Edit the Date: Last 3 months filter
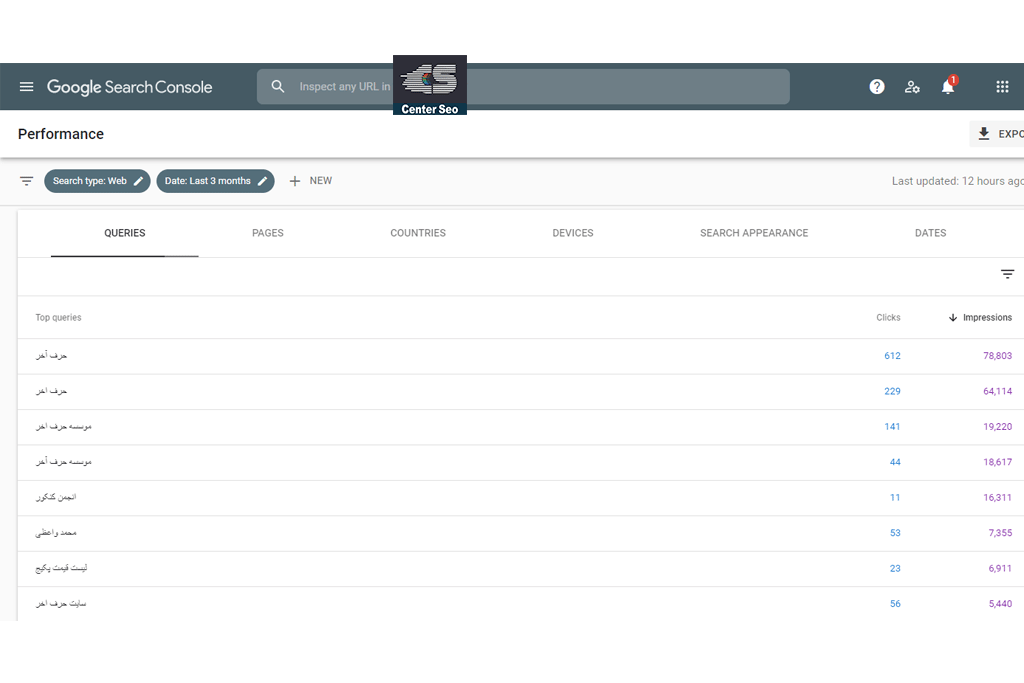 (215, 181)
